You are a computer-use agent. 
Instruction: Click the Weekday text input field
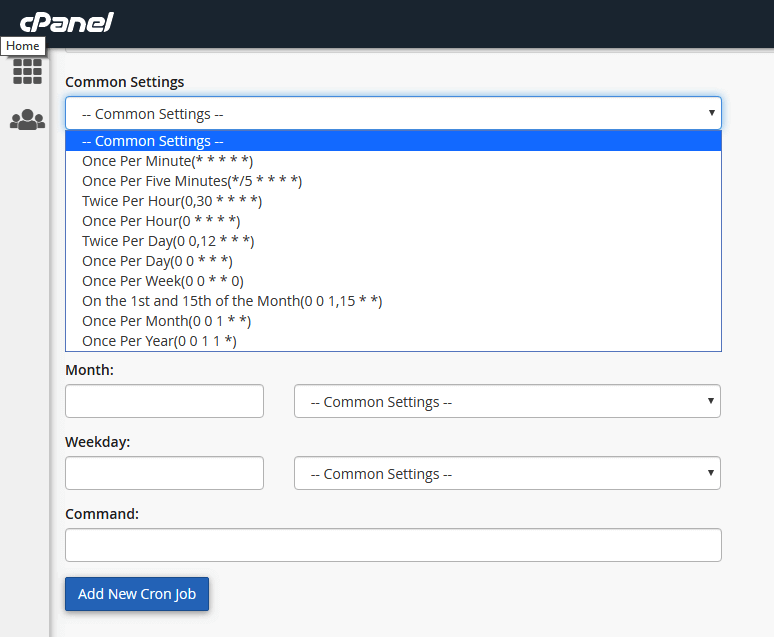point(164,473)
